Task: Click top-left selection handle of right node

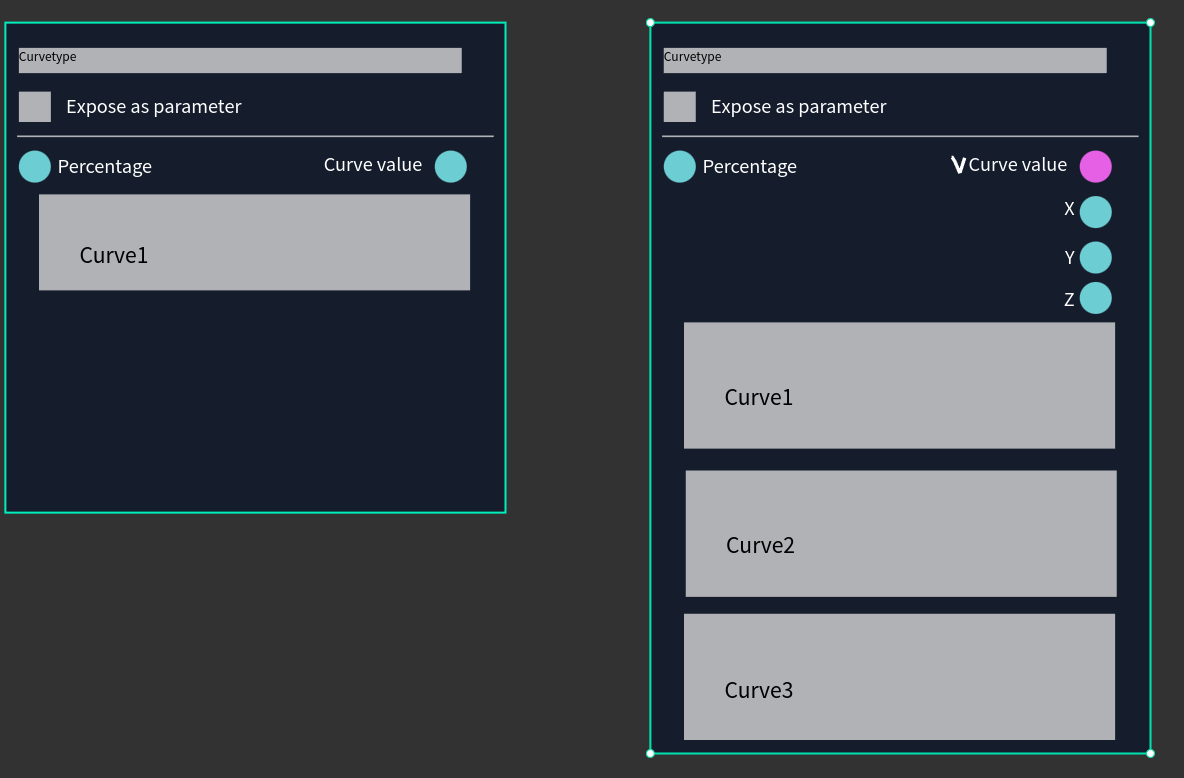Action: click(x=651, y=23)
